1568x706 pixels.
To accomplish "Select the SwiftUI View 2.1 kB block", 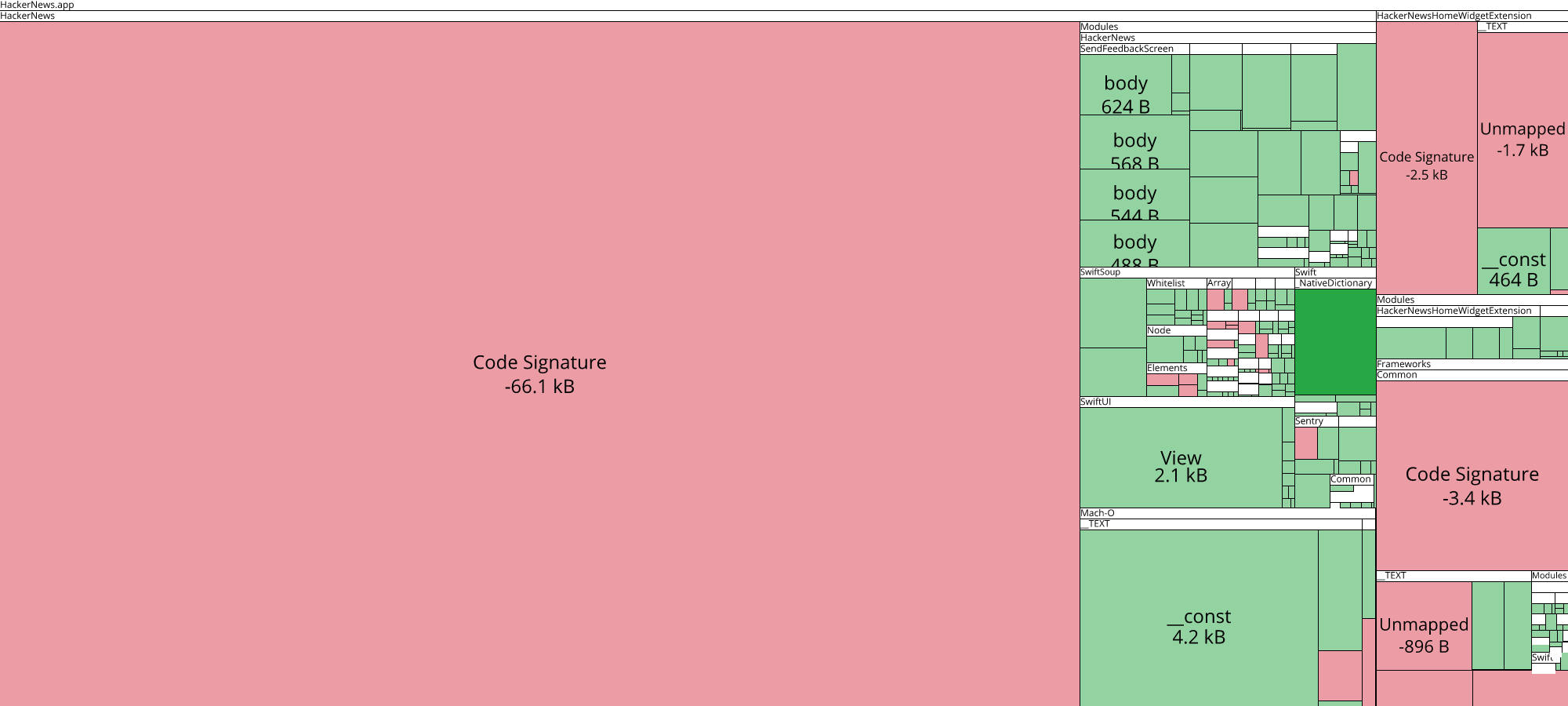I will (x=1181, y=466).
